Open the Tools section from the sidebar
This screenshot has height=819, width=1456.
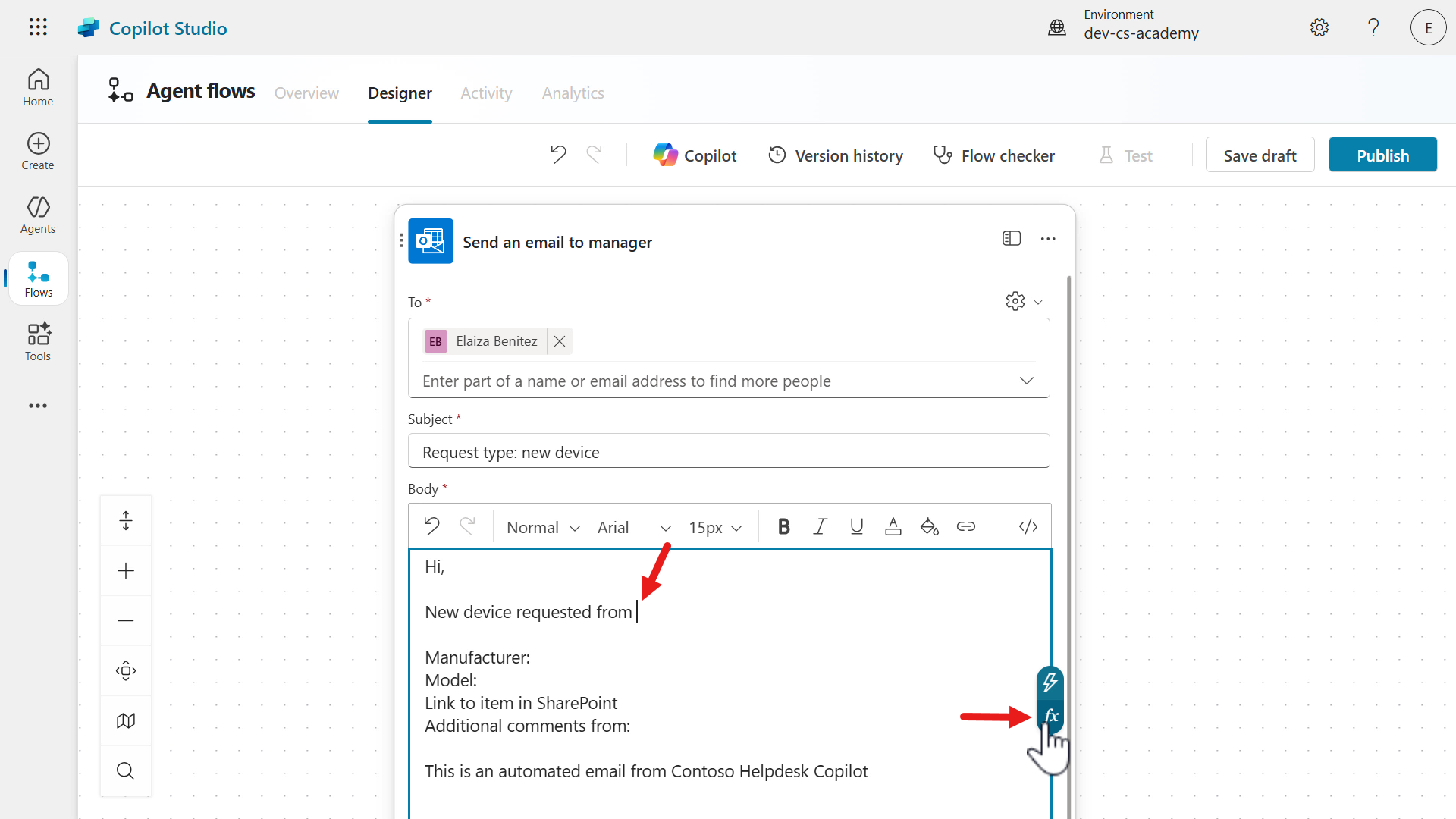pos(37,341)
